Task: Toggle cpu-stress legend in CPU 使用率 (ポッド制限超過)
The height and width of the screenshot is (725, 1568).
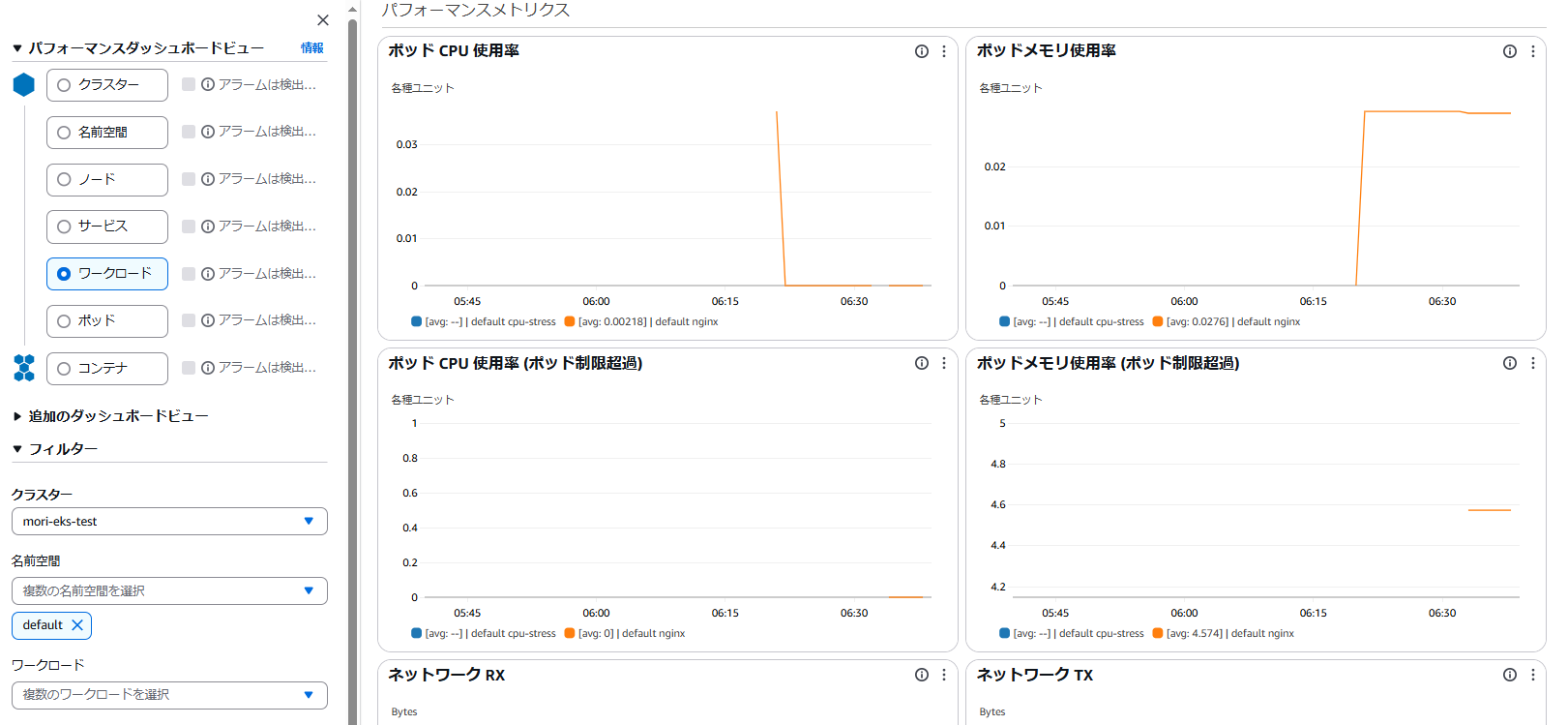Action: pyautogui.click(x=484, y=633)
